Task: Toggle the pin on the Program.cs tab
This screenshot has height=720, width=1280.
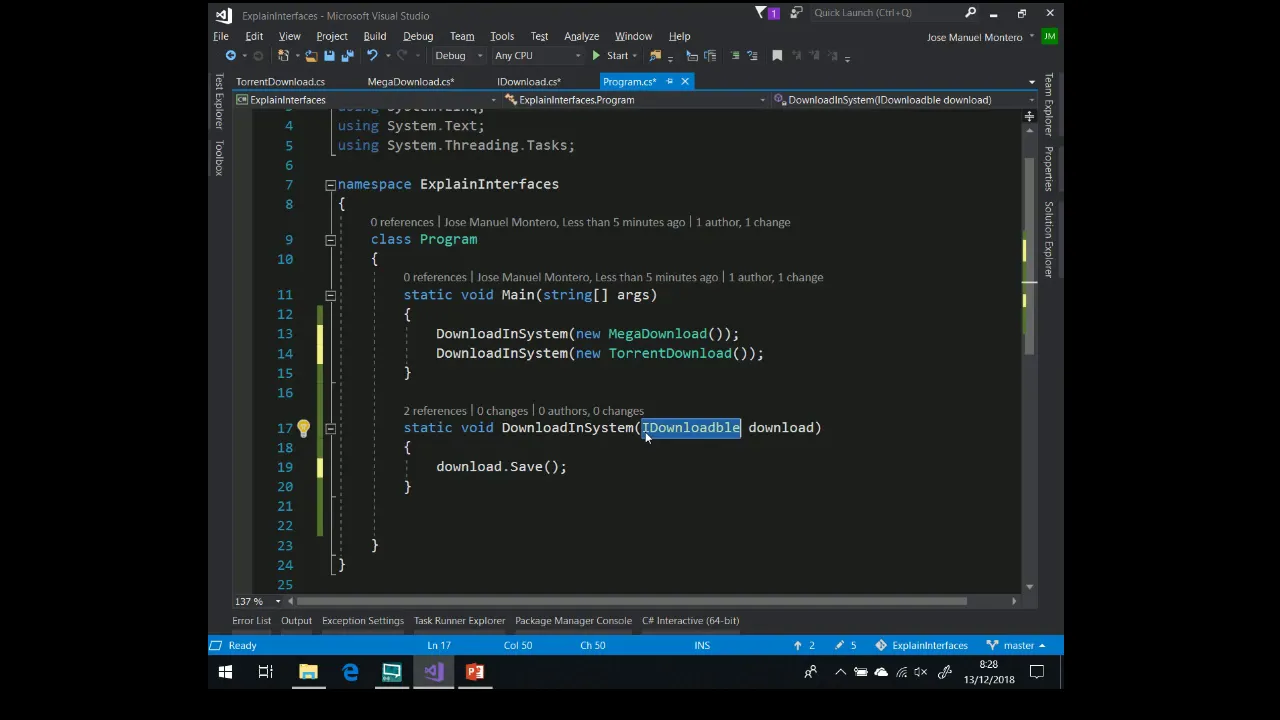Action: 669,81
